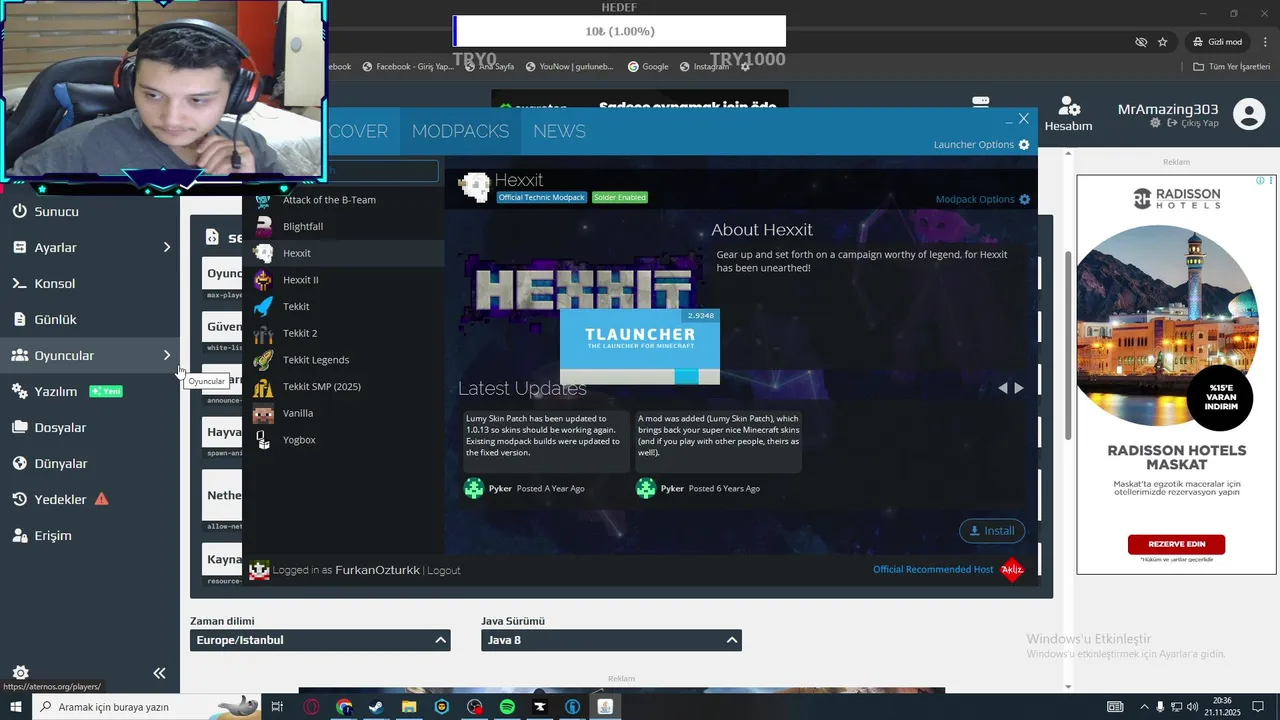Screen dimensions: 1280x720
Task: Click the Install button for Hexxit
Action: [x=992, y=531]
